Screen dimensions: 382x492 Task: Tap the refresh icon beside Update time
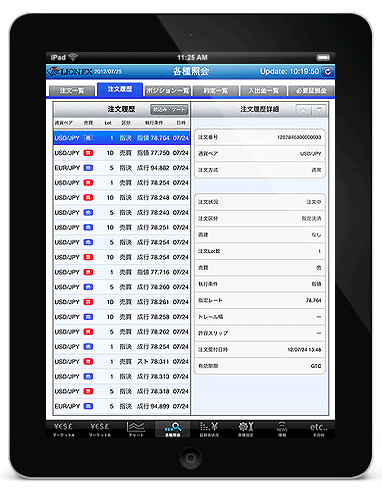click(327, 72)
